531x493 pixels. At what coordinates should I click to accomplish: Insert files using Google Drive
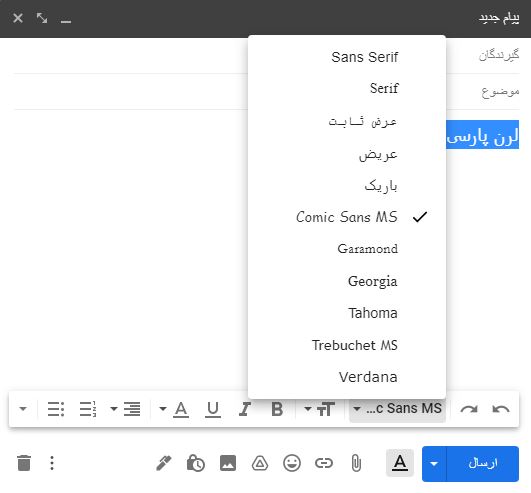(260, 463)
